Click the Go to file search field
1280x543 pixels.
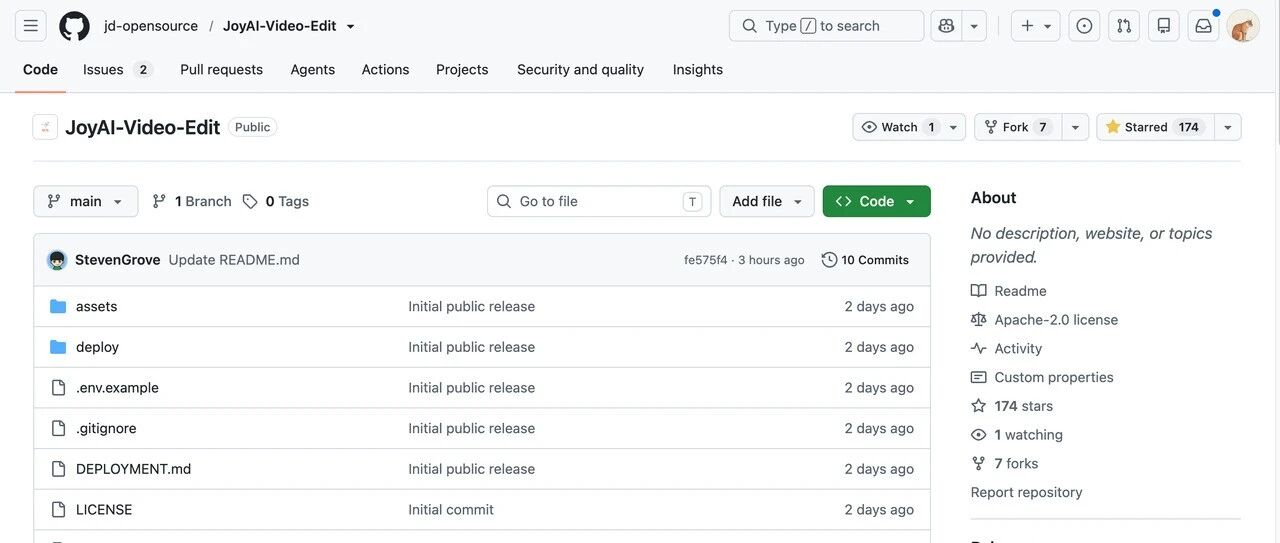[599, 201]
